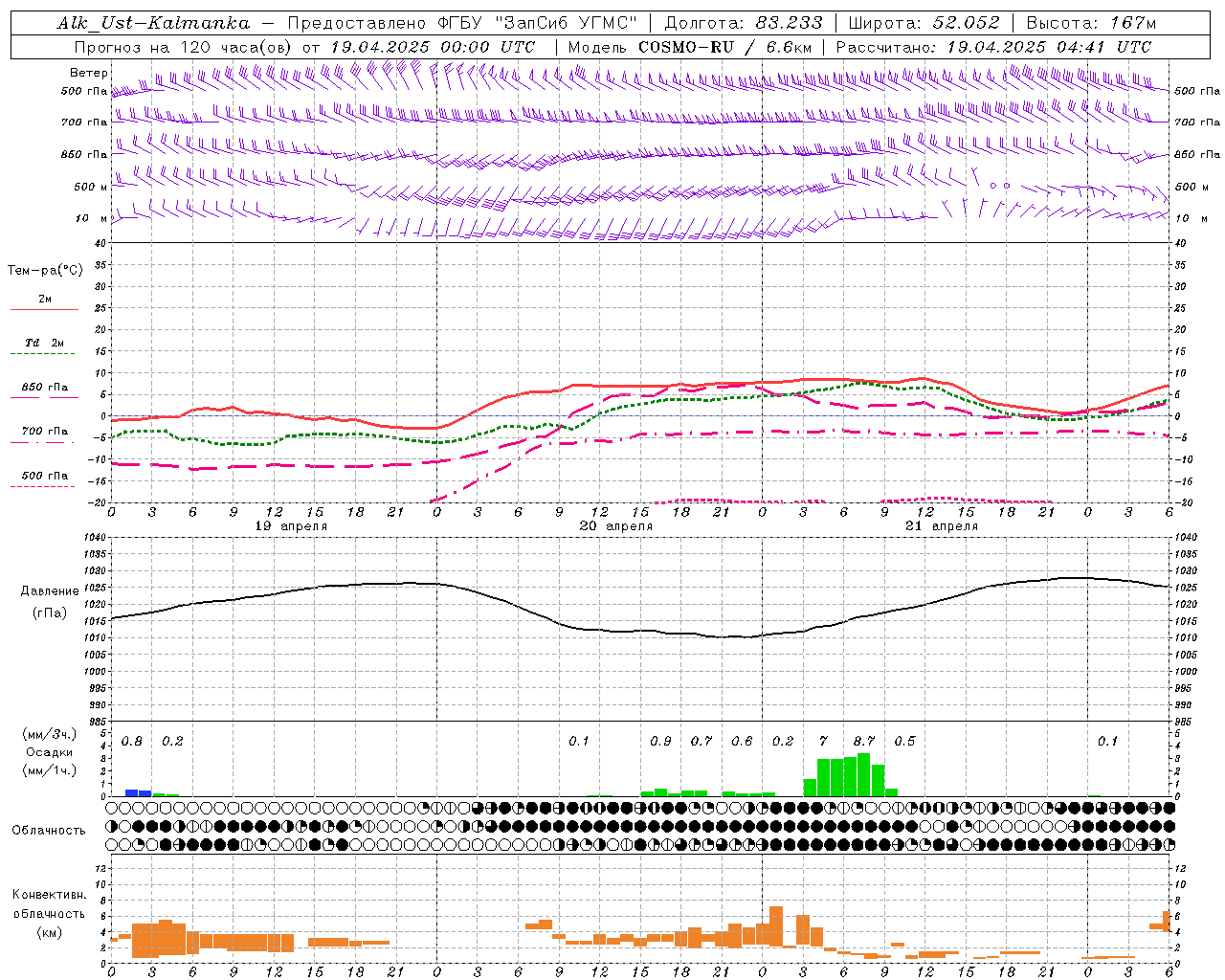The width and height of the screenshot is (1225, 980).
Task: Click the elevation text Высота: 167м
Action: pos(1091,23)
